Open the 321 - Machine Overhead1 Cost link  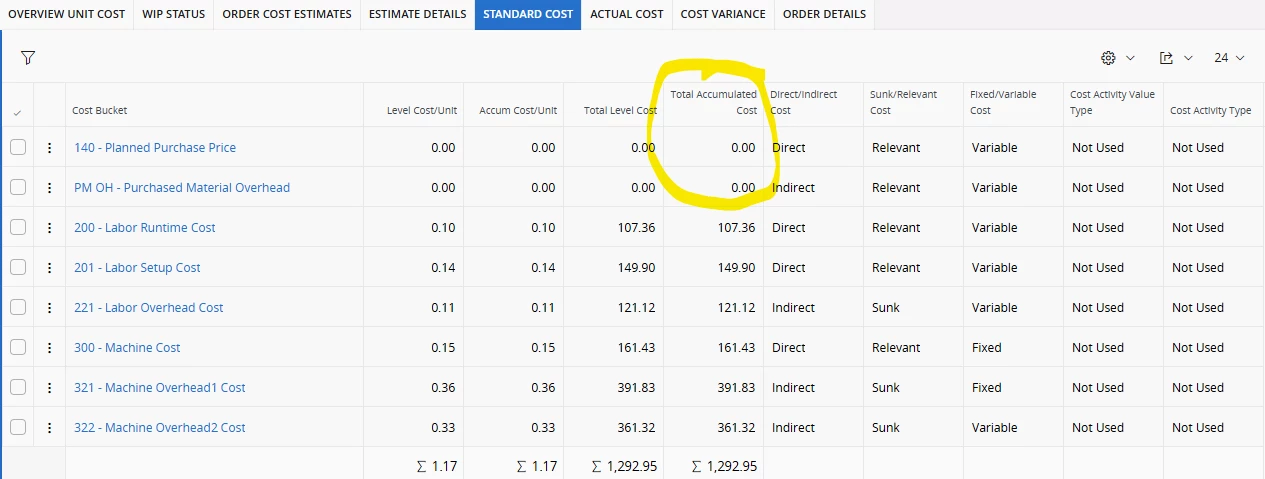pos(160,388)
